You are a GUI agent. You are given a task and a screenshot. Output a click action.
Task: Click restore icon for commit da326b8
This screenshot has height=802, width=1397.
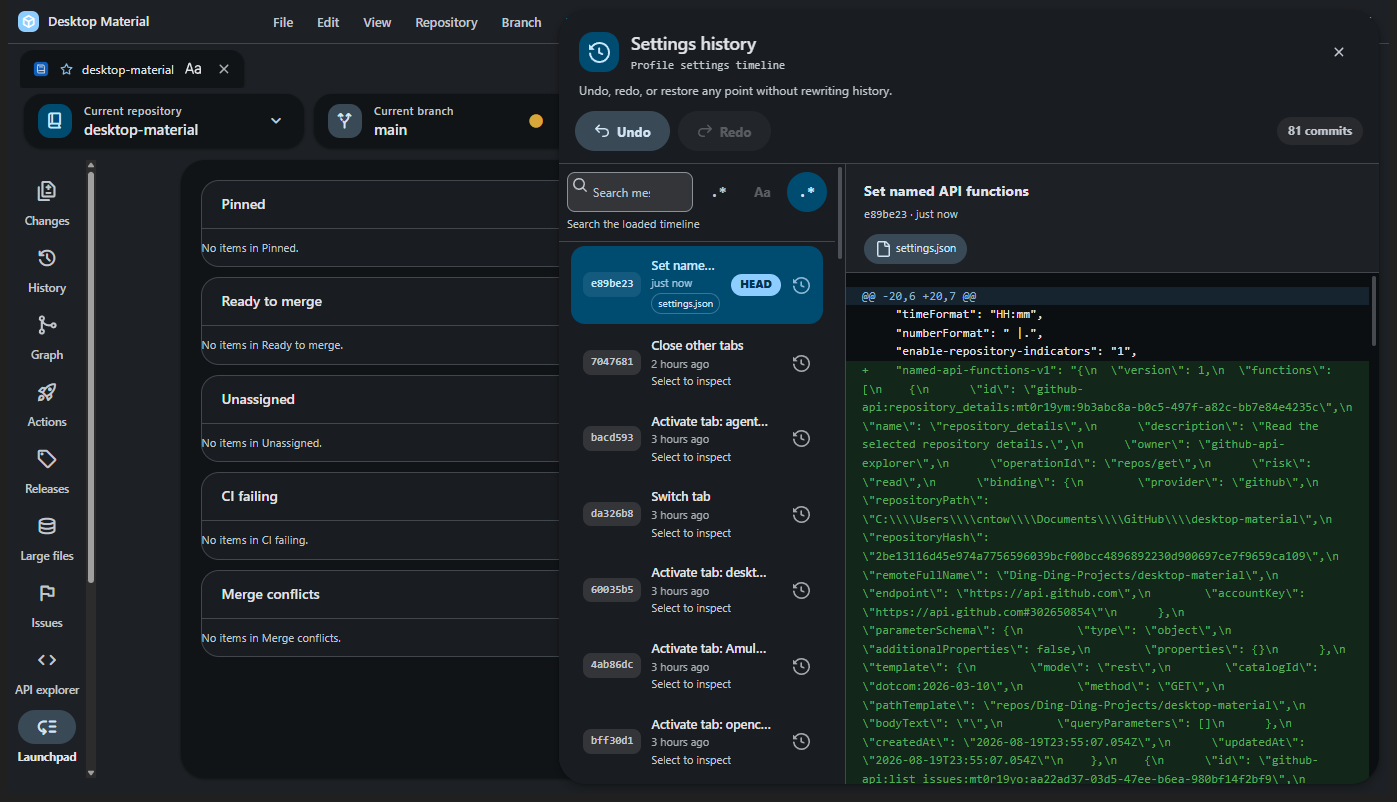800,514
